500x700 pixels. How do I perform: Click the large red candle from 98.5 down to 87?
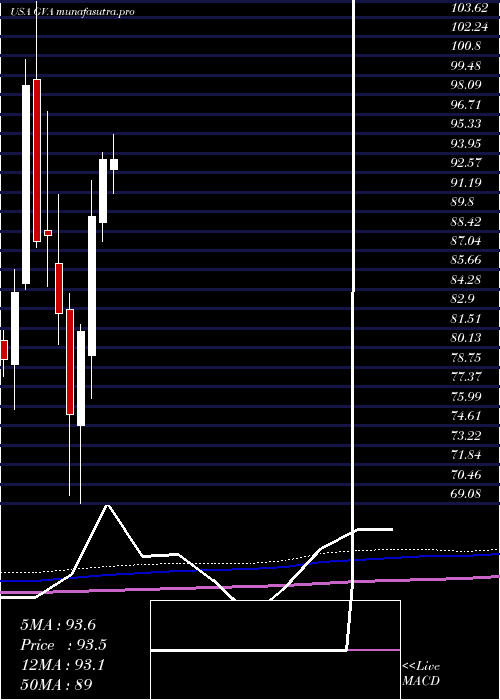(x=37, y=160)
